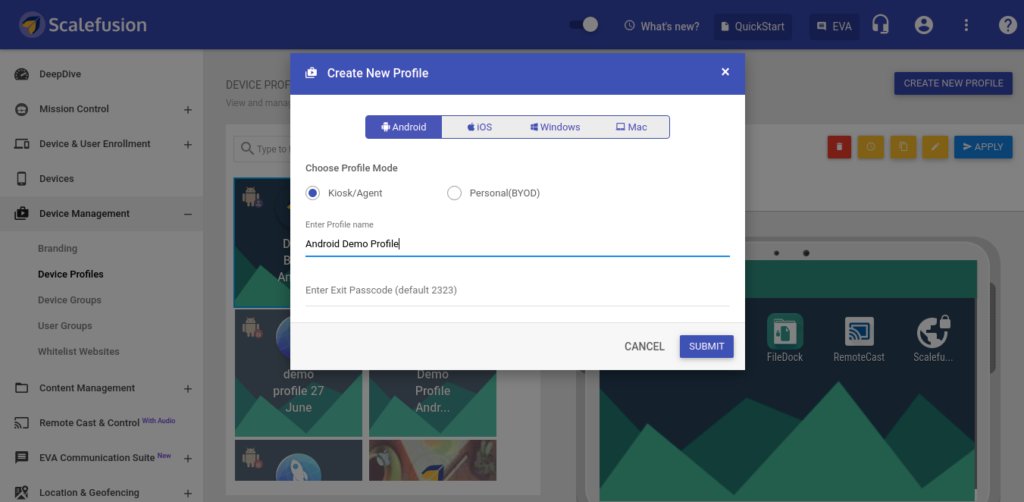
Task: Apply the selected profile with APPLY
Action: [x=983, y=147]
